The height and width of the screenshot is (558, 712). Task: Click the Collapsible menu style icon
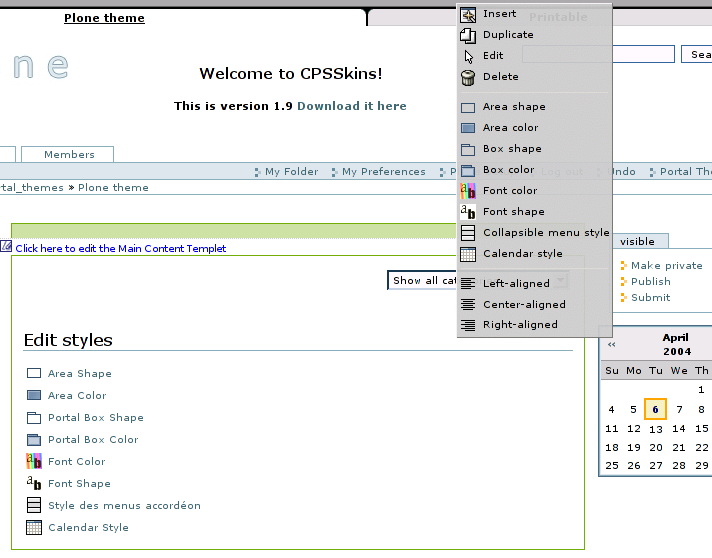click(x=468, y=233)
